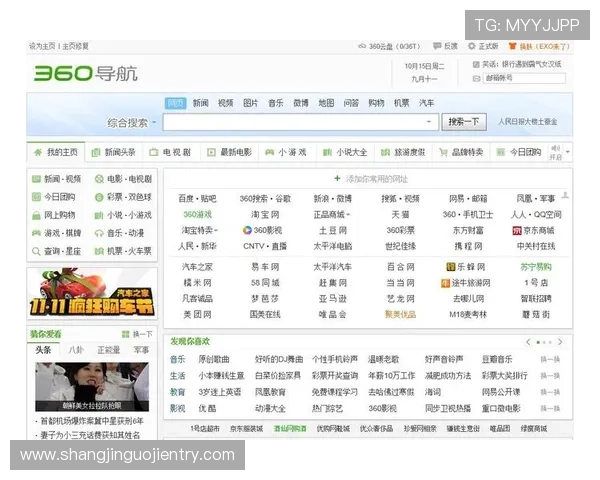Open the 酒仙网购酒 bottom link
This screenshot has width=600, height=480.
point(290,429)
